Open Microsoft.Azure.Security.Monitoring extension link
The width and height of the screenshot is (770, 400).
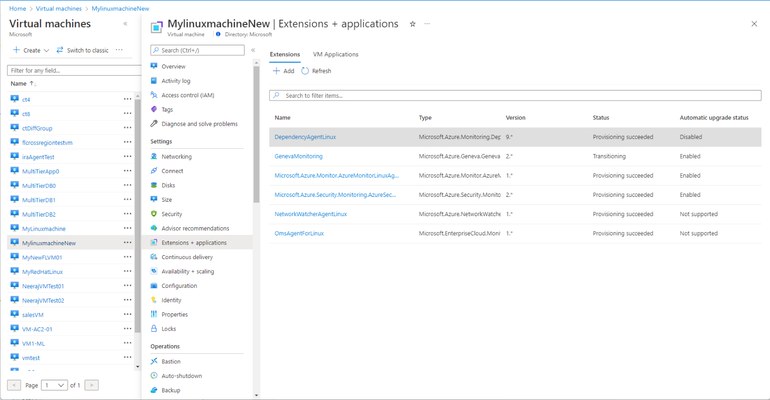pos(335,195)
